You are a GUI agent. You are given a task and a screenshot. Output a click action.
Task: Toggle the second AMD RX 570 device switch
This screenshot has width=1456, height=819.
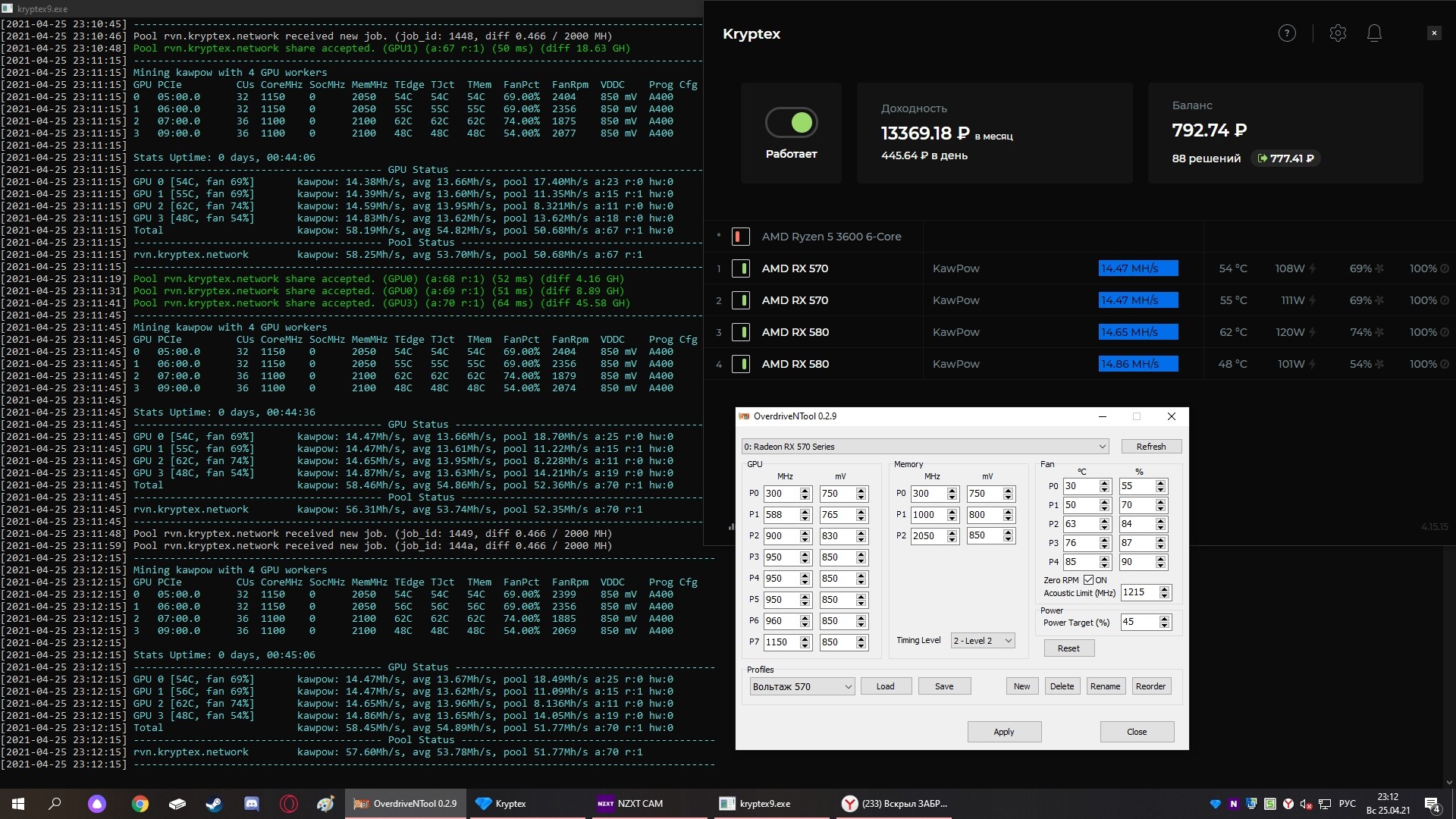click(x=741, y=300)
